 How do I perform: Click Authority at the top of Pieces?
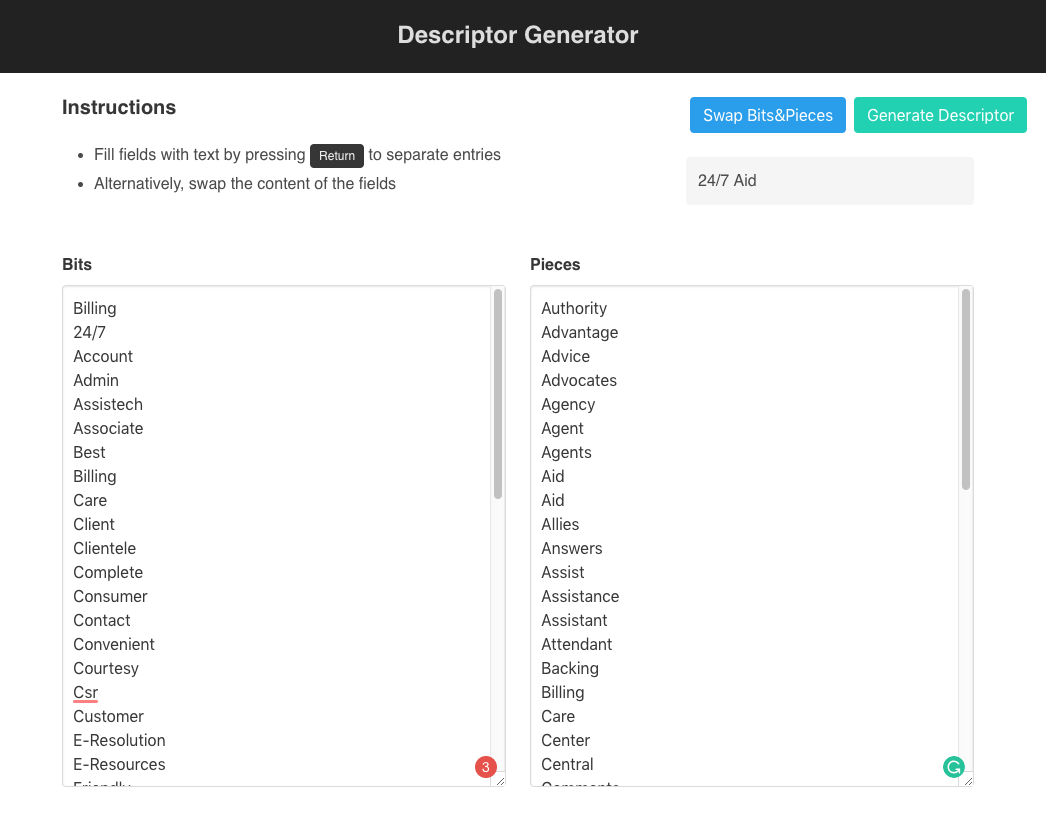(574, 308)
